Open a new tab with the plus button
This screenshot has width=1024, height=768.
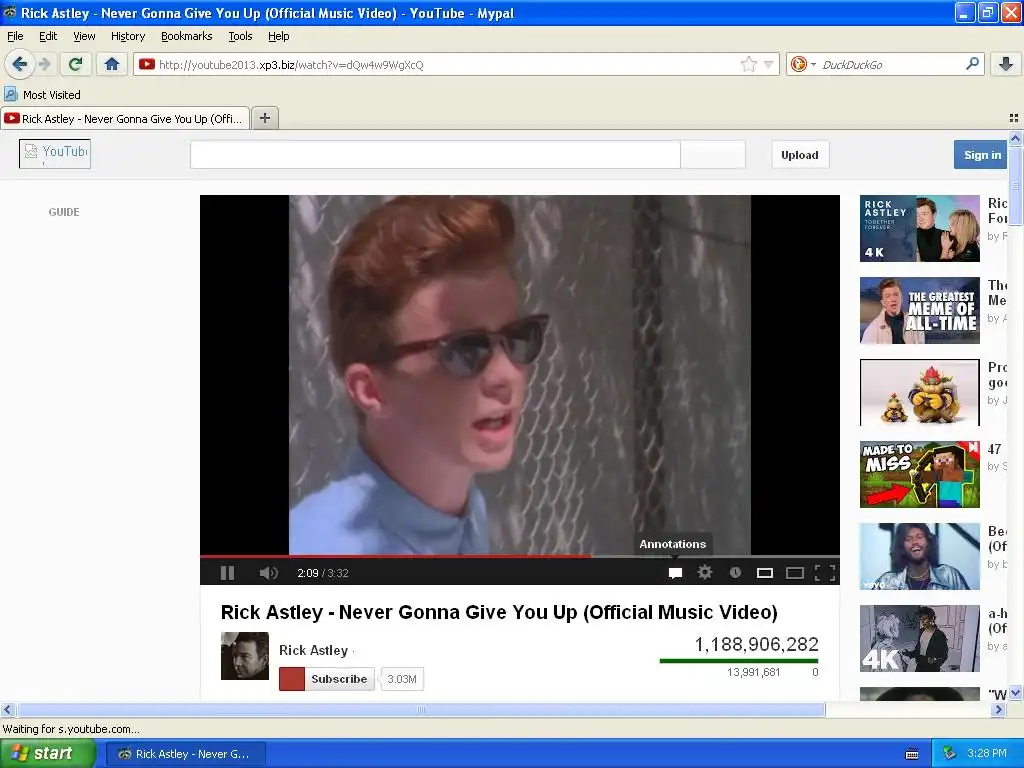point(264,118)
